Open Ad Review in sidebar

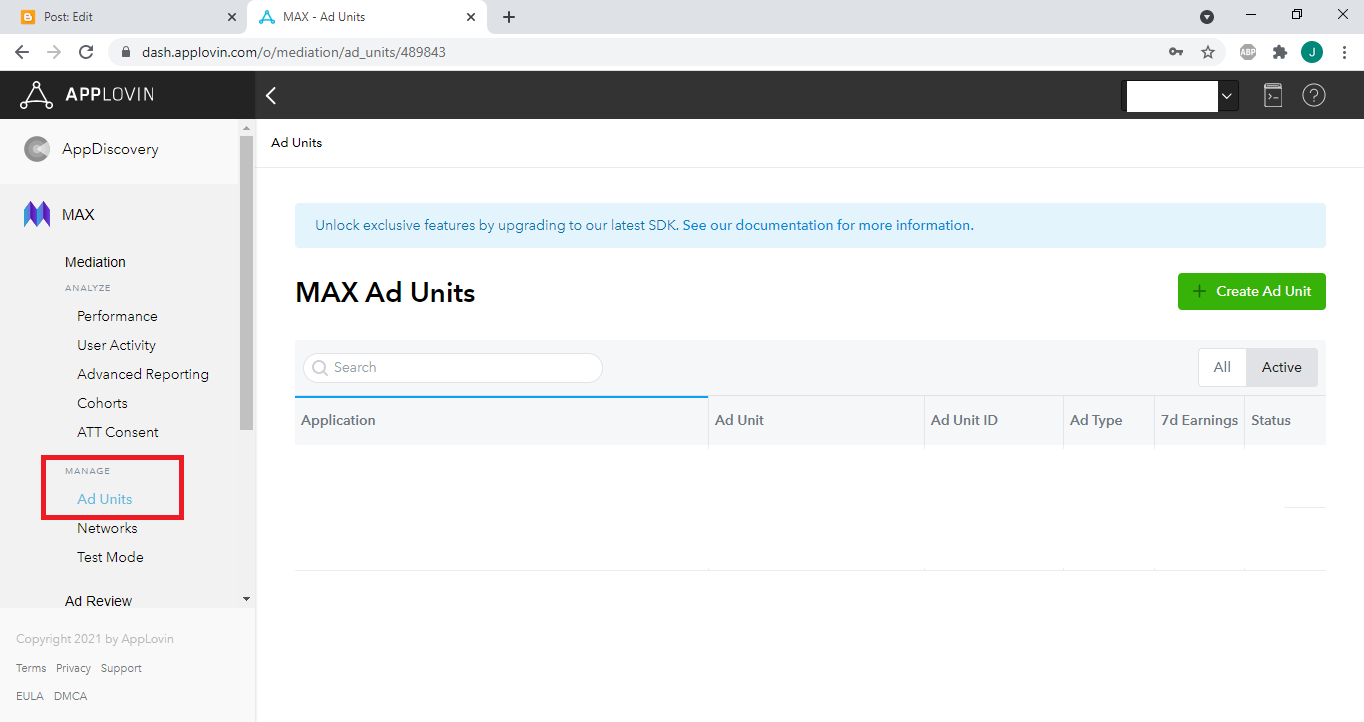pos(98,601)
